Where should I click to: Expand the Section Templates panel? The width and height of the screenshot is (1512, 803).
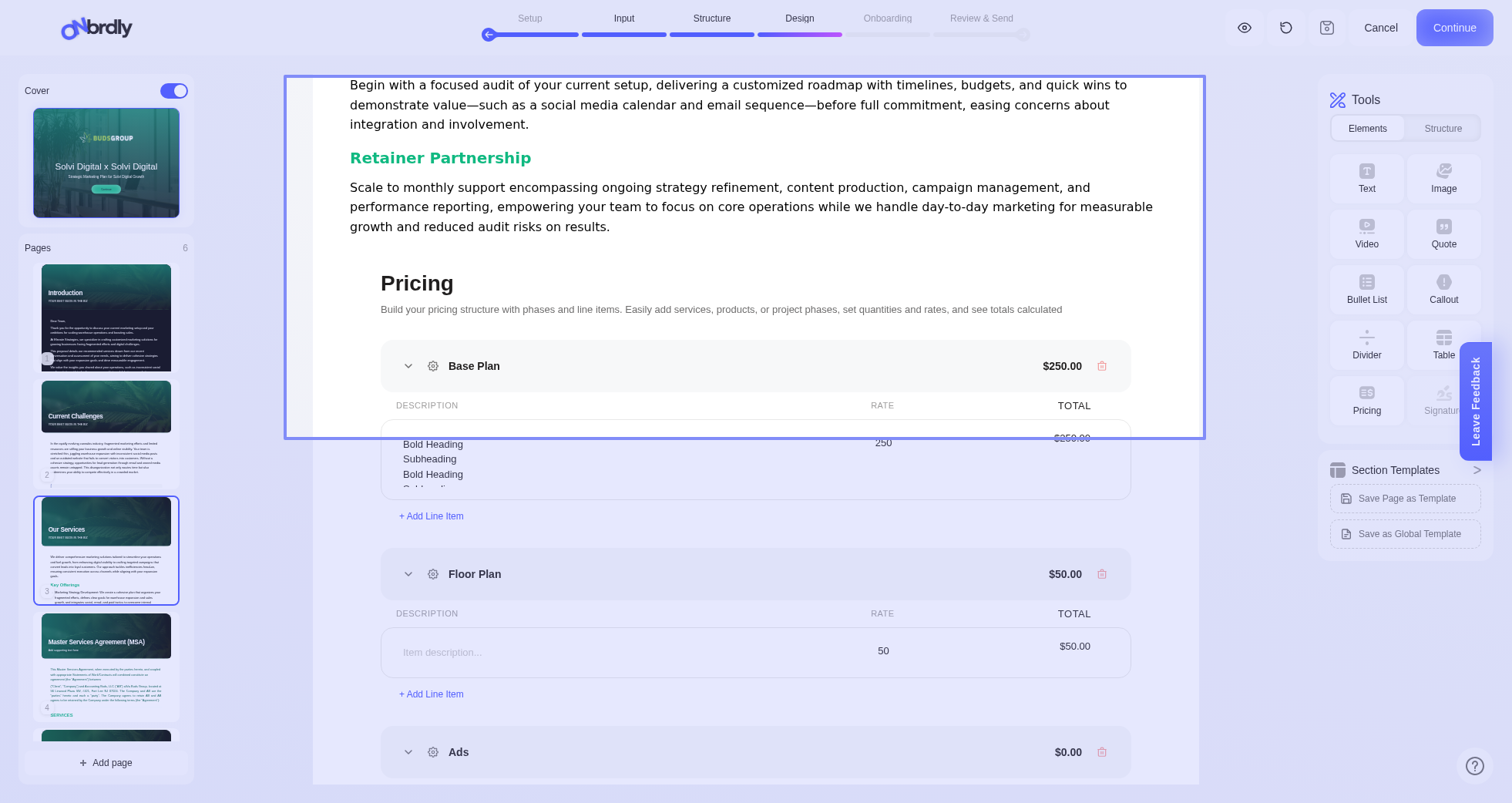point(1477,470)
